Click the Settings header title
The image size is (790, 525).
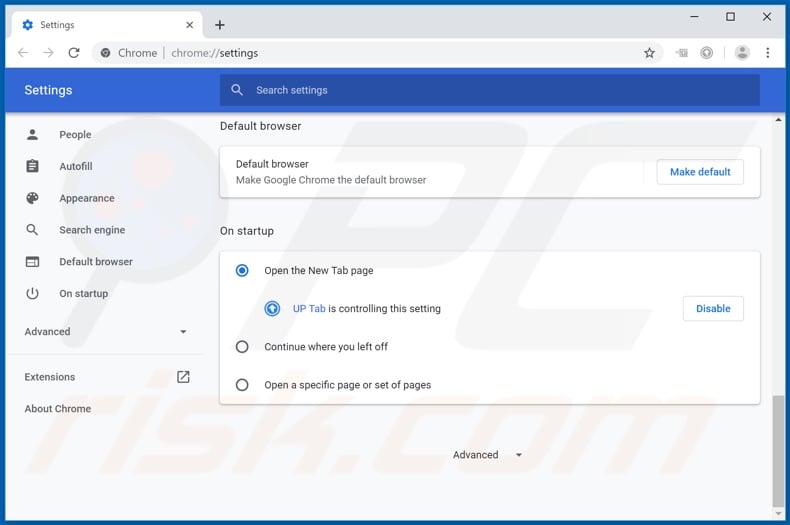[x=48, y=90]
